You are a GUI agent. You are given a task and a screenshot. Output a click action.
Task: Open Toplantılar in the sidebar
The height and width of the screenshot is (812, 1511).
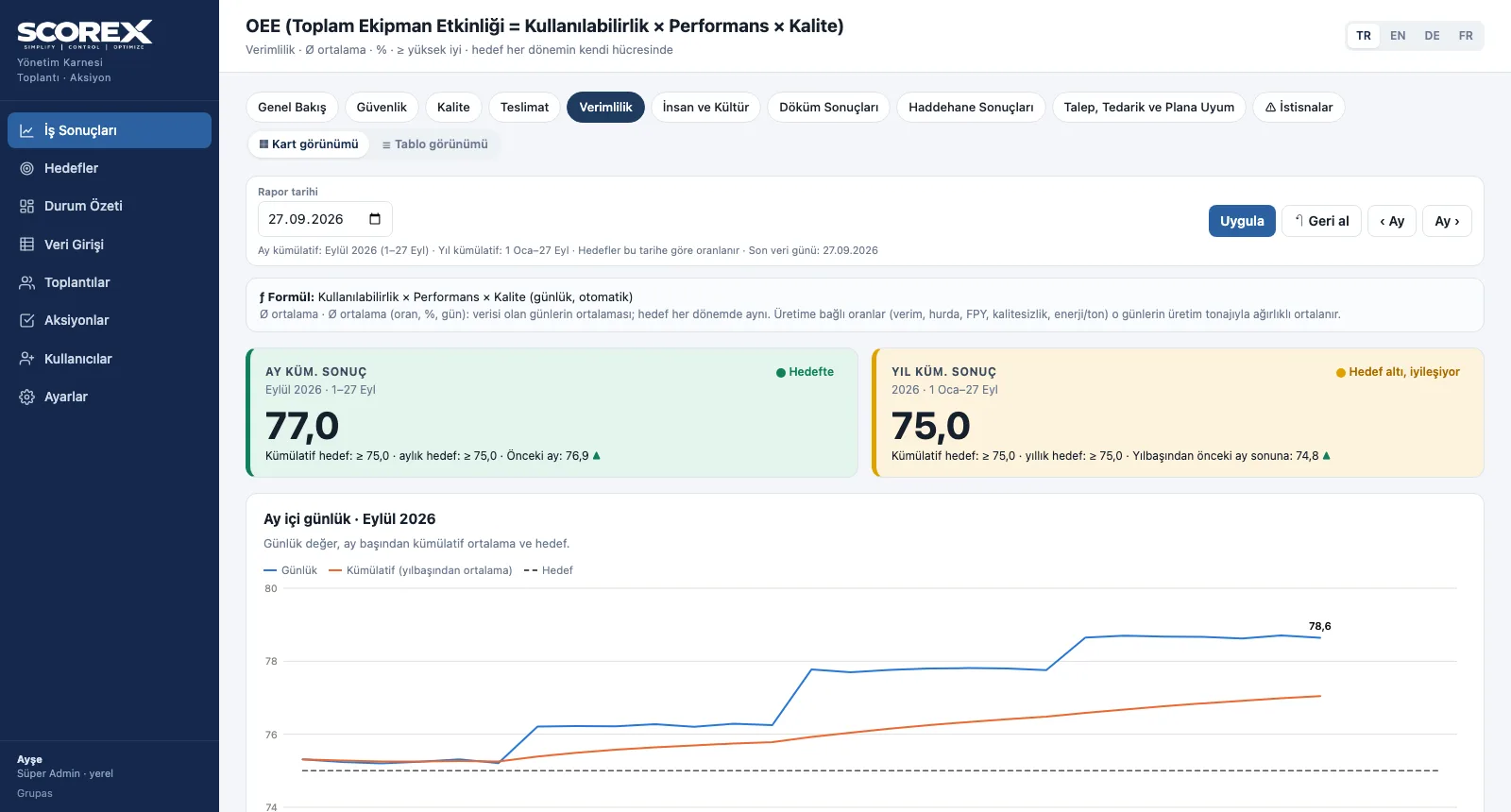(110, 282)
